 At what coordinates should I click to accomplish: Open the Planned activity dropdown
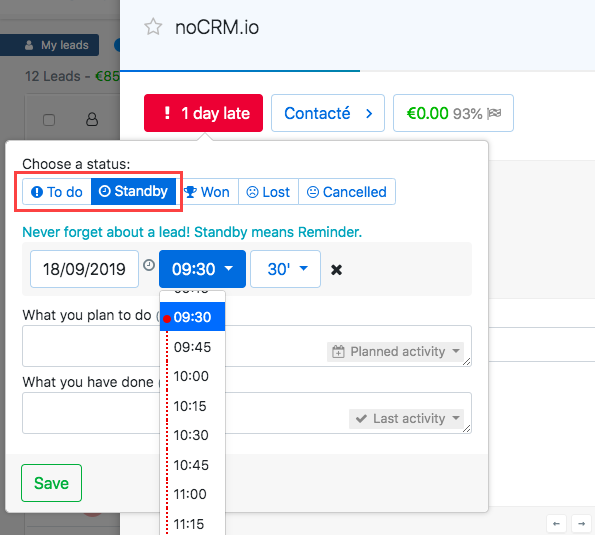395,352
